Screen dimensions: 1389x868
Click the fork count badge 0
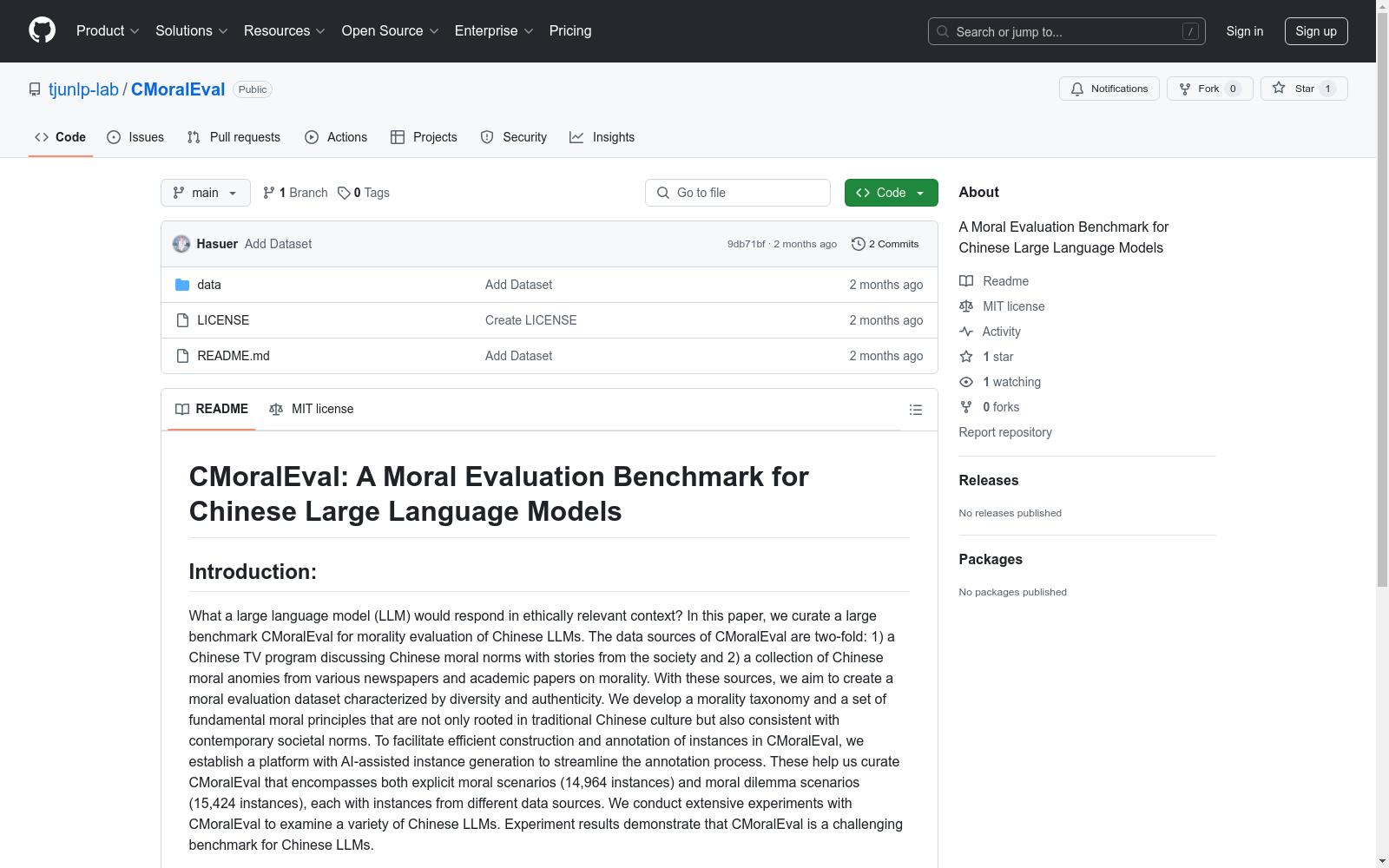(x=1233, y=89)
